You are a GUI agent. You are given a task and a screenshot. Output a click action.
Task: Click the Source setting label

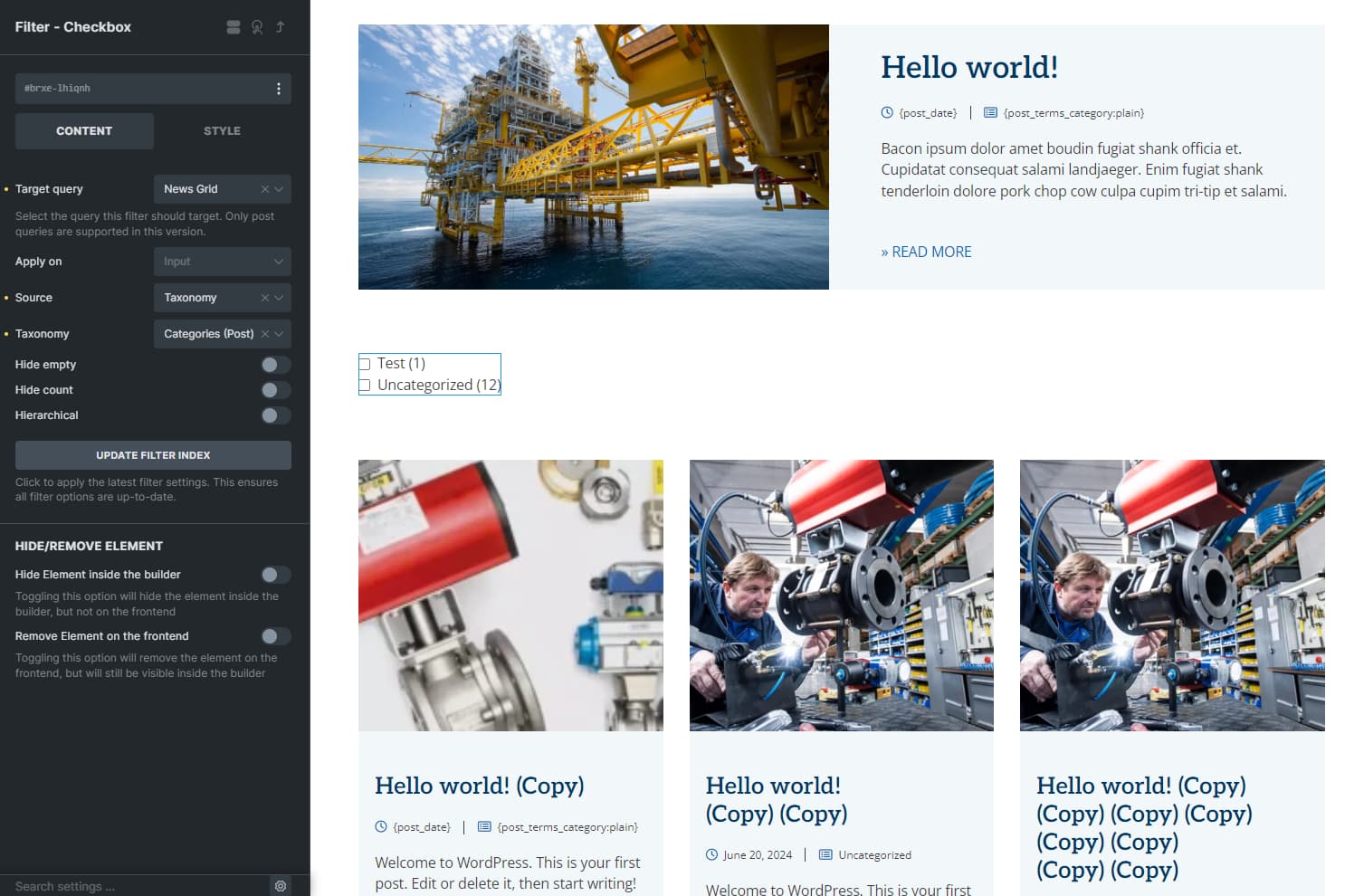pyautogui.click(x=33, y=298)
